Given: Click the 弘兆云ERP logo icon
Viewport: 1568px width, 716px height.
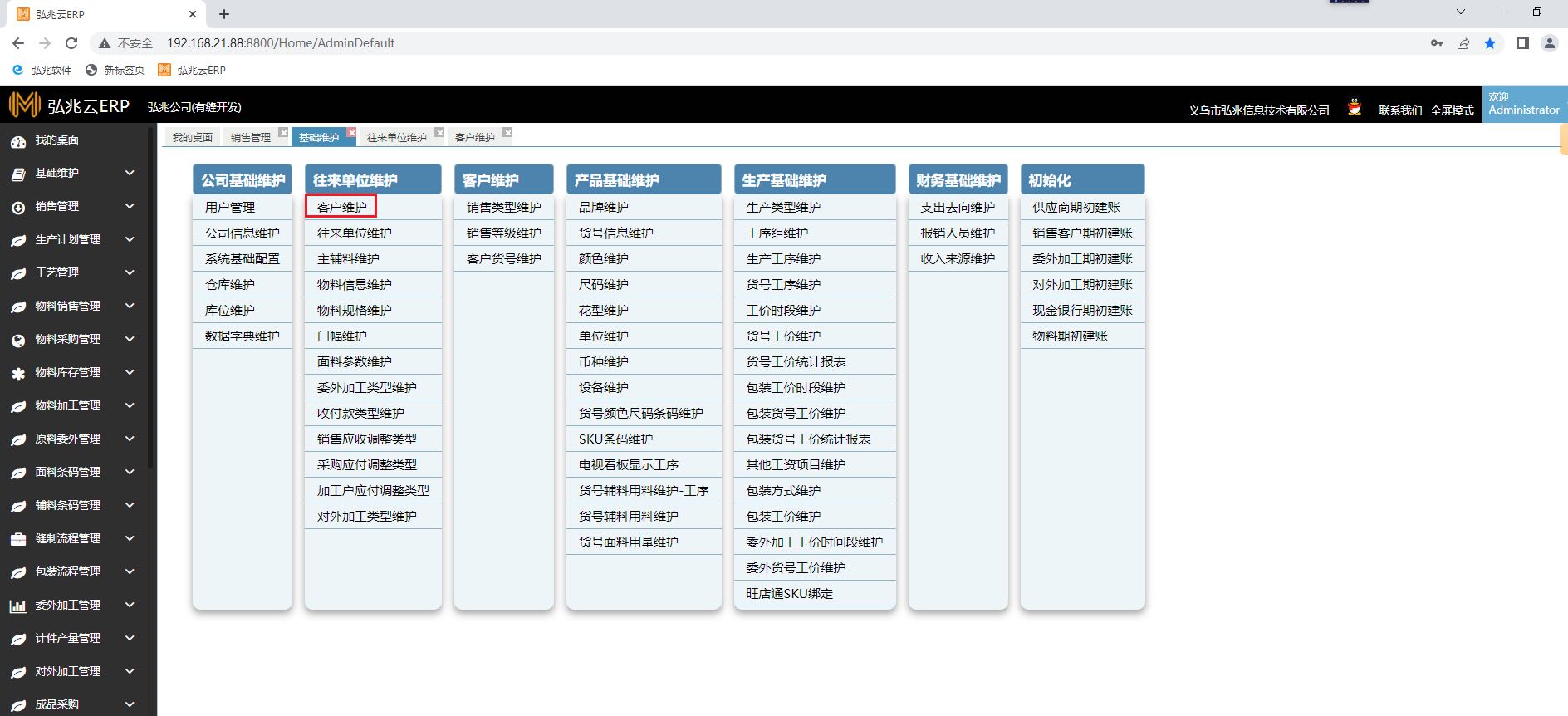Looking at the screenshot, I should click(x=24, y=105).
